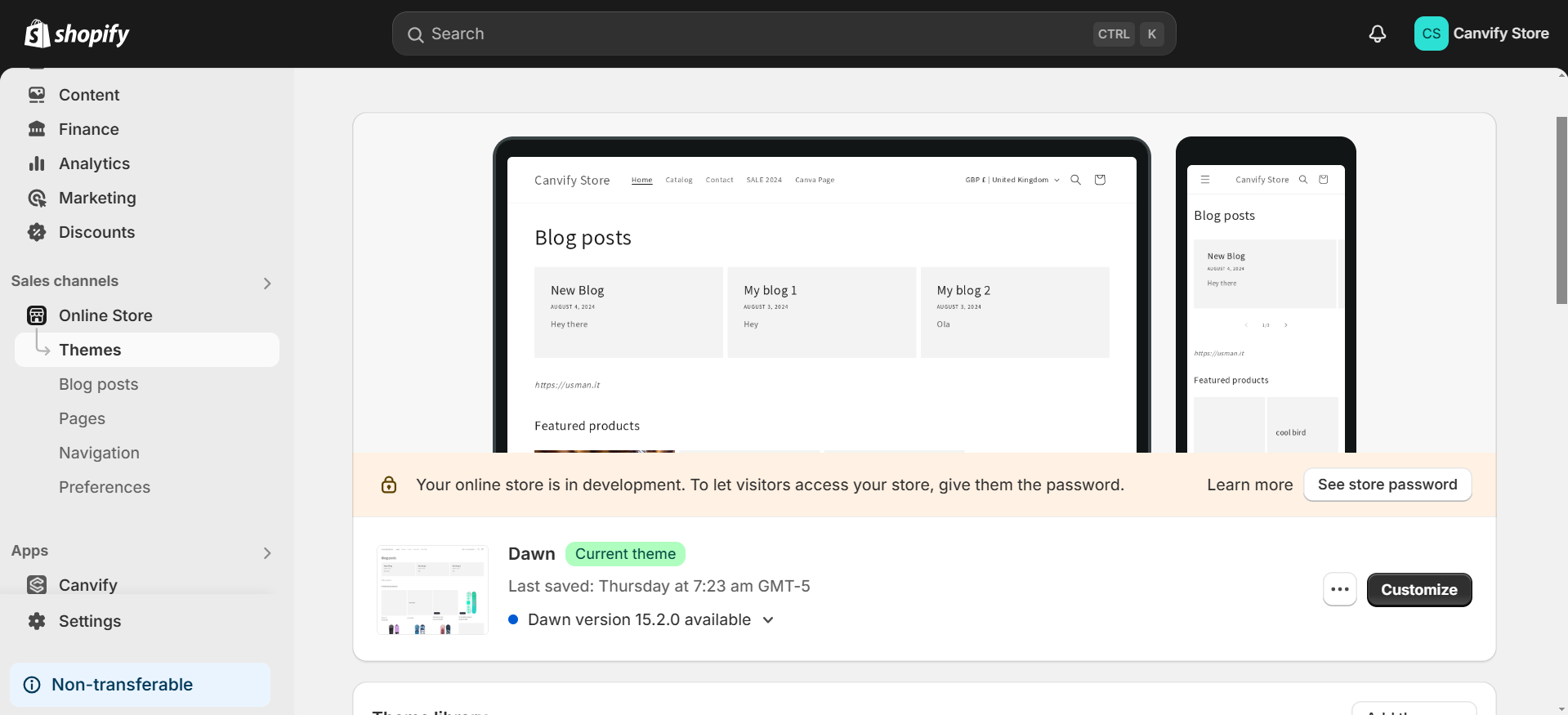Click the hamburger menu in mobile preview

click(x=1204, y=179)
